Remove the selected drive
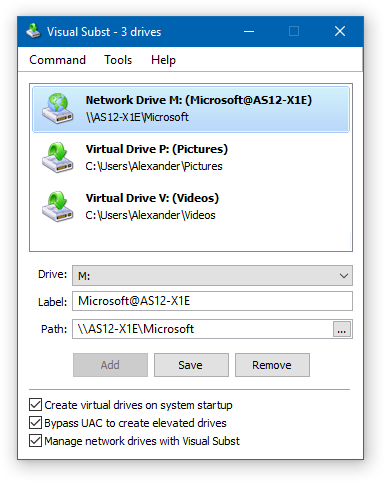Viewport: 384px width, 482px height. 272,365
